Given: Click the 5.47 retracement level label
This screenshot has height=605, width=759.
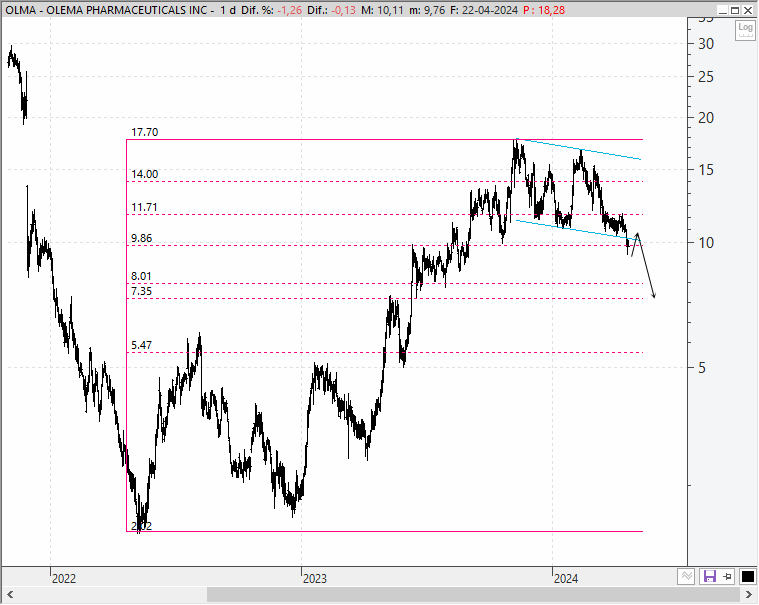Looking at the screenshot, I should [x=141, y=345].
